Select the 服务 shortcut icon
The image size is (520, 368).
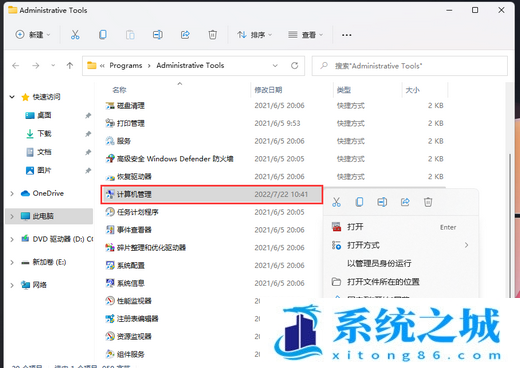tap(110, 141)
